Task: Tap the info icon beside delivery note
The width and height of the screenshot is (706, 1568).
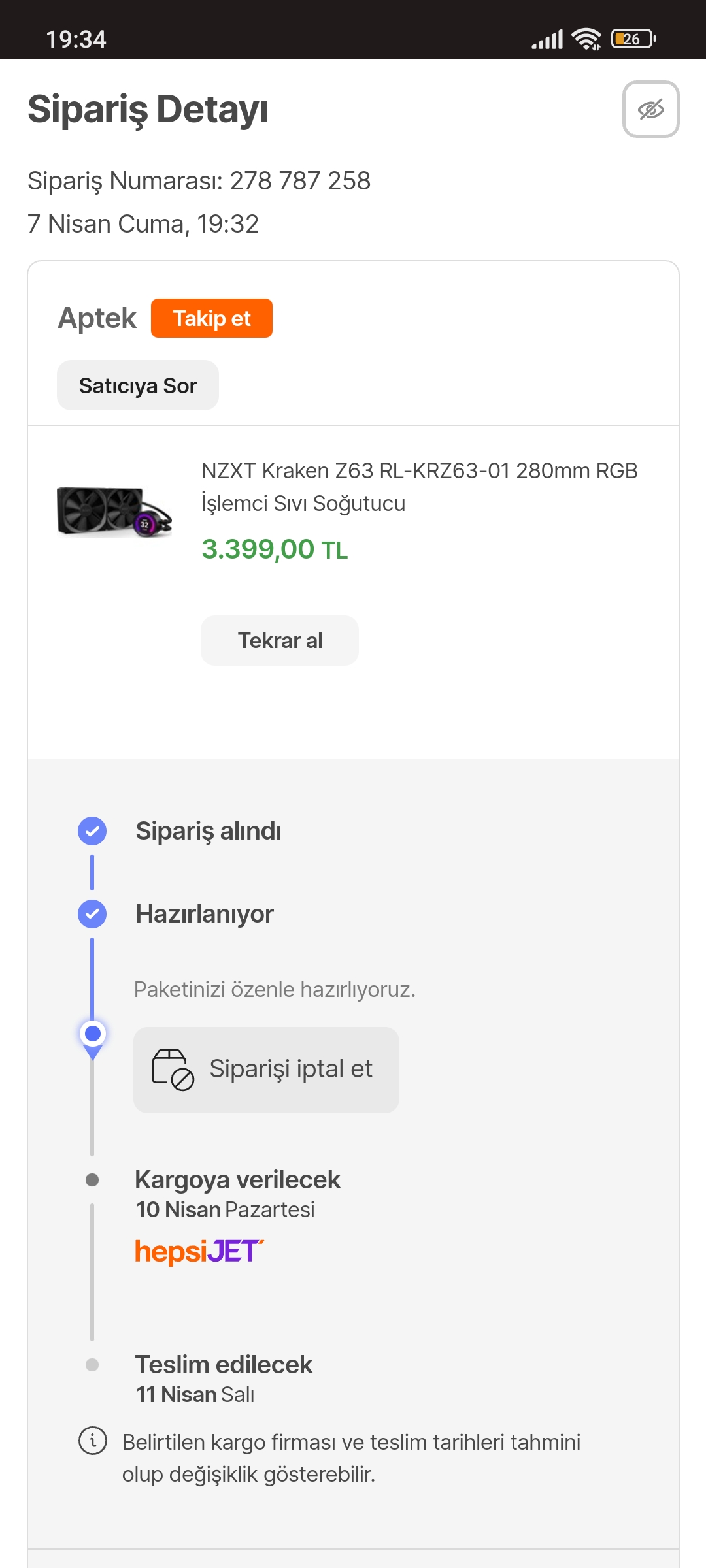Action: 93,1441
